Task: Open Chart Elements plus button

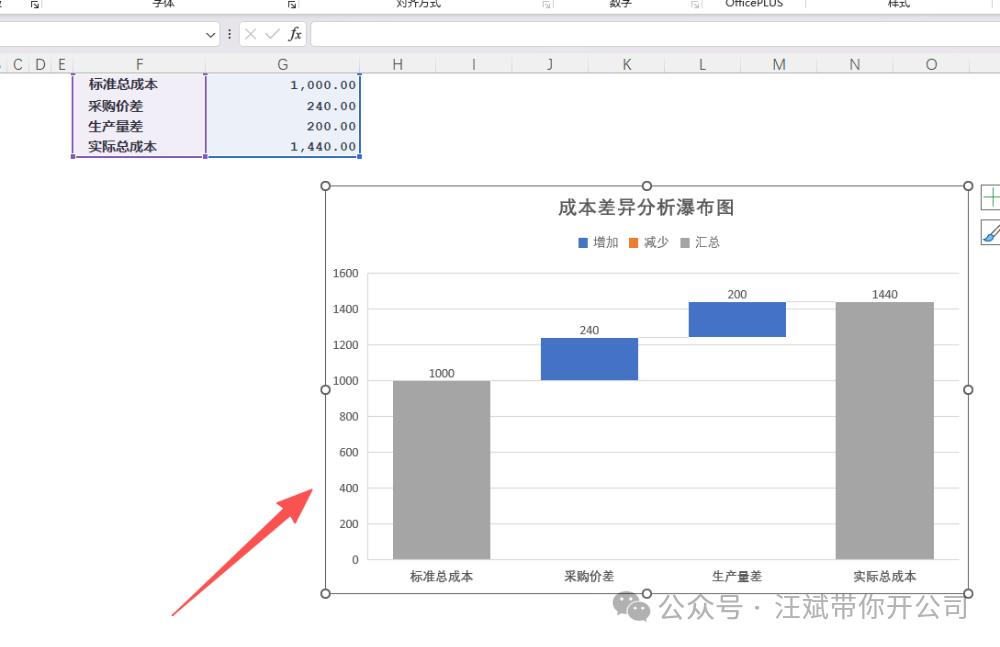Action: [990, 198]
